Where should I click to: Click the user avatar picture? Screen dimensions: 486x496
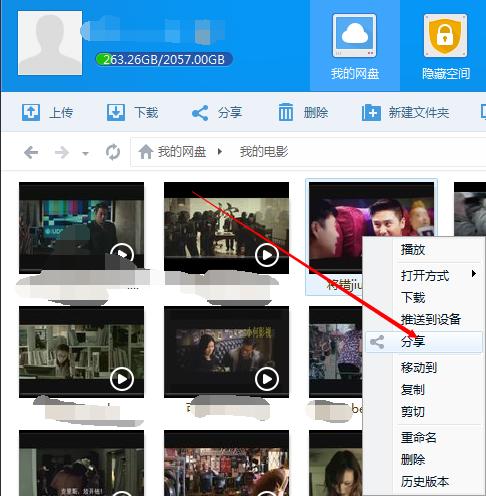click(x=50, y=43)
